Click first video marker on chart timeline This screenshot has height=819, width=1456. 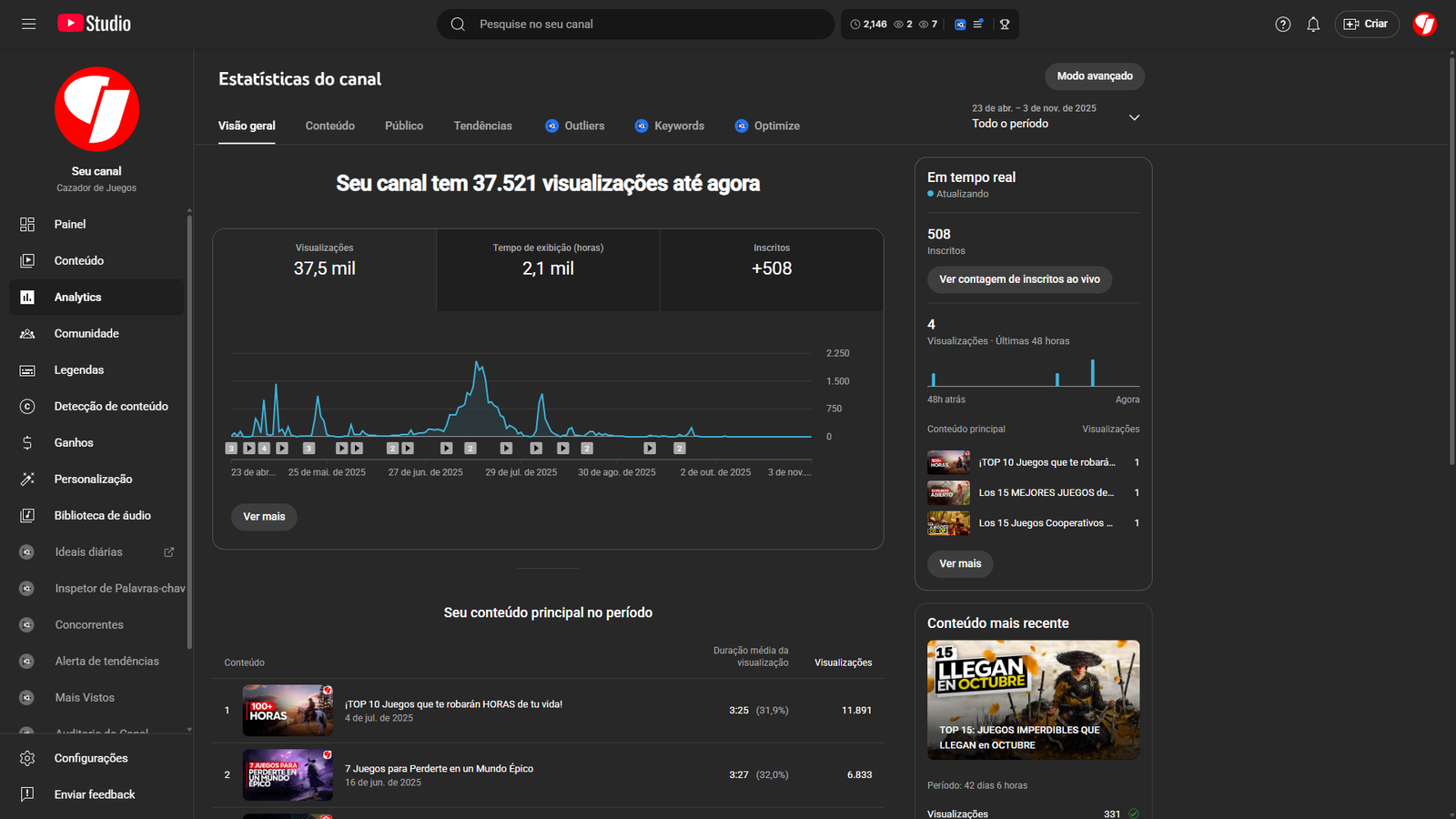(231, 449)
